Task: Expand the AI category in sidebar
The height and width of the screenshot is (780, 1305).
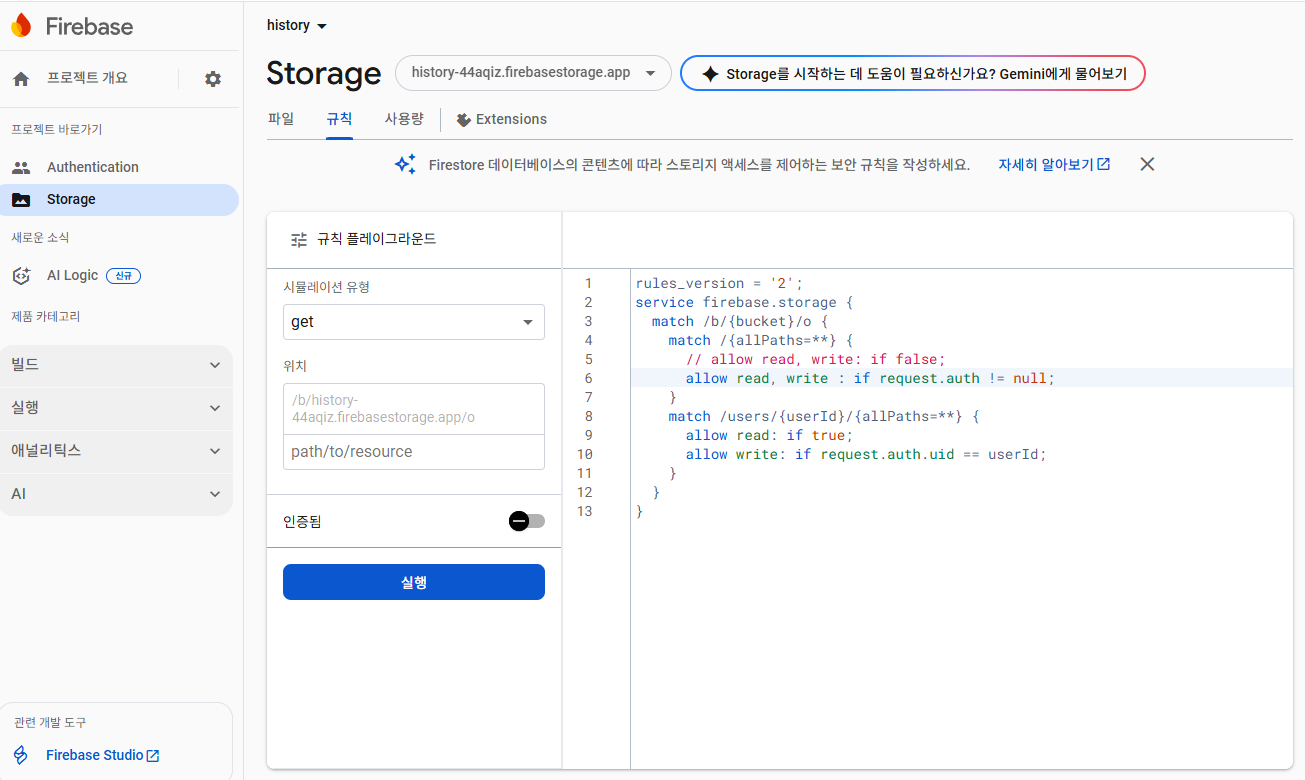Action: (x=116, y=494)
